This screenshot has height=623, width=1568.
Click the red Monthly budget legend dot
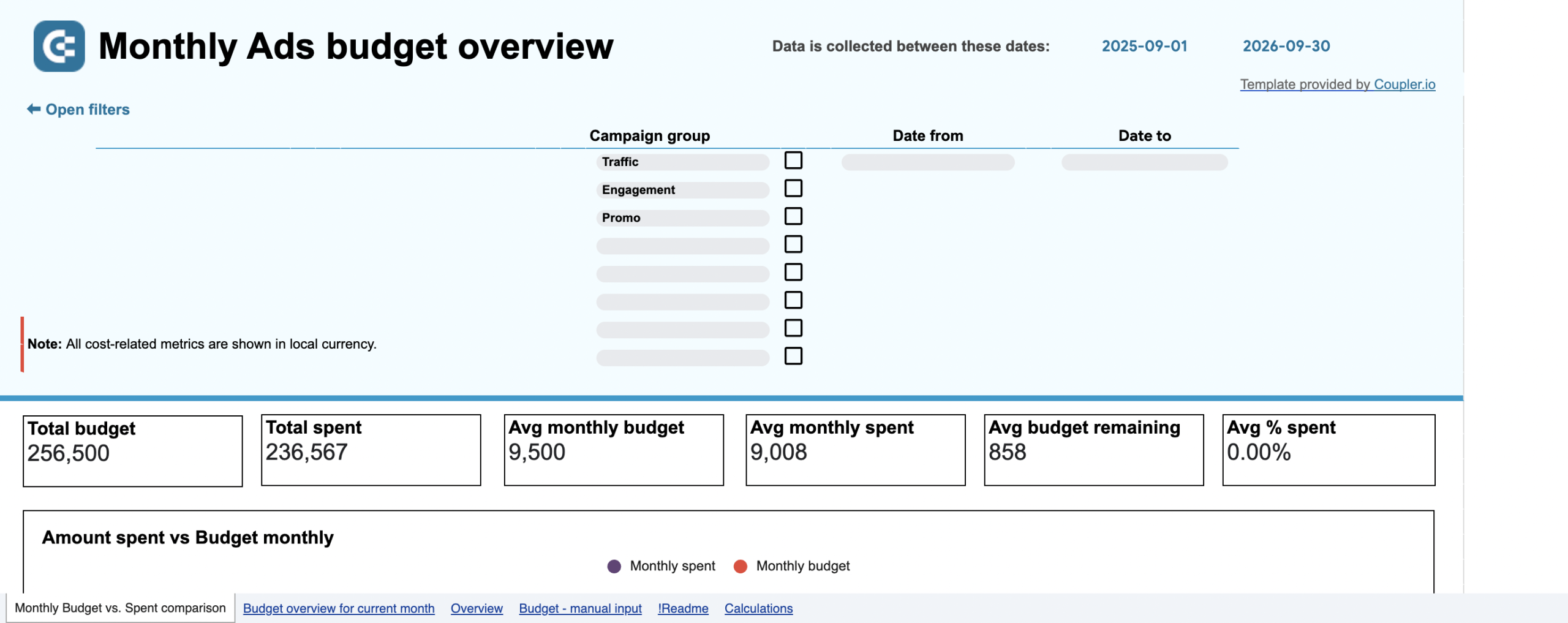(x=740, y=566)
